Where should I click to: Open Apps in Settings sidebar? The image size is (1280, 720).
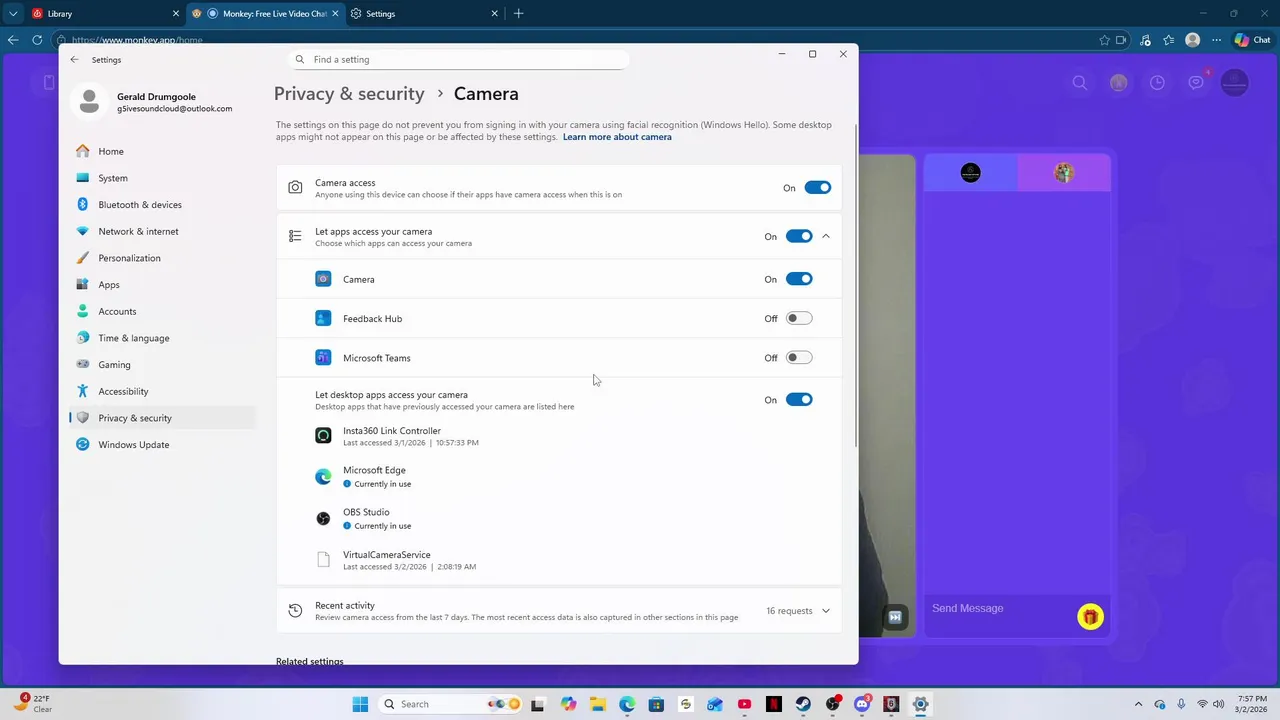pyautogui.click(x=109, y=284)
